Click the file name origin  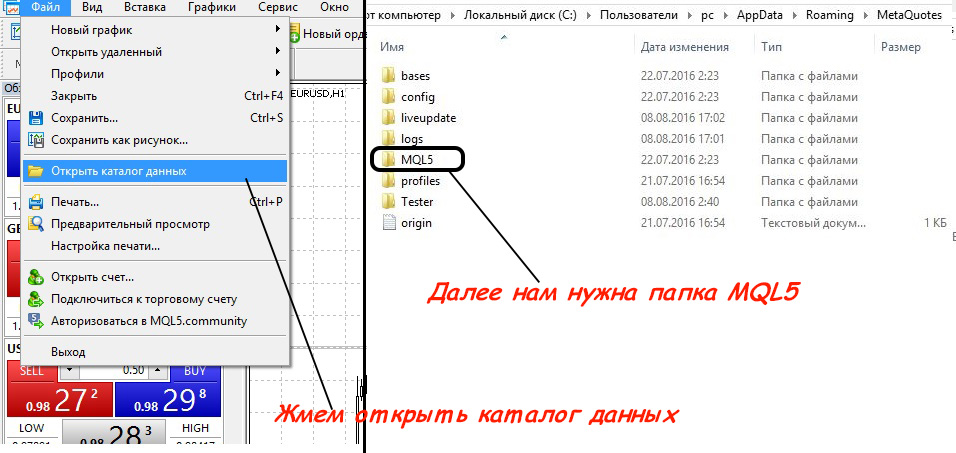pos(416,223)
